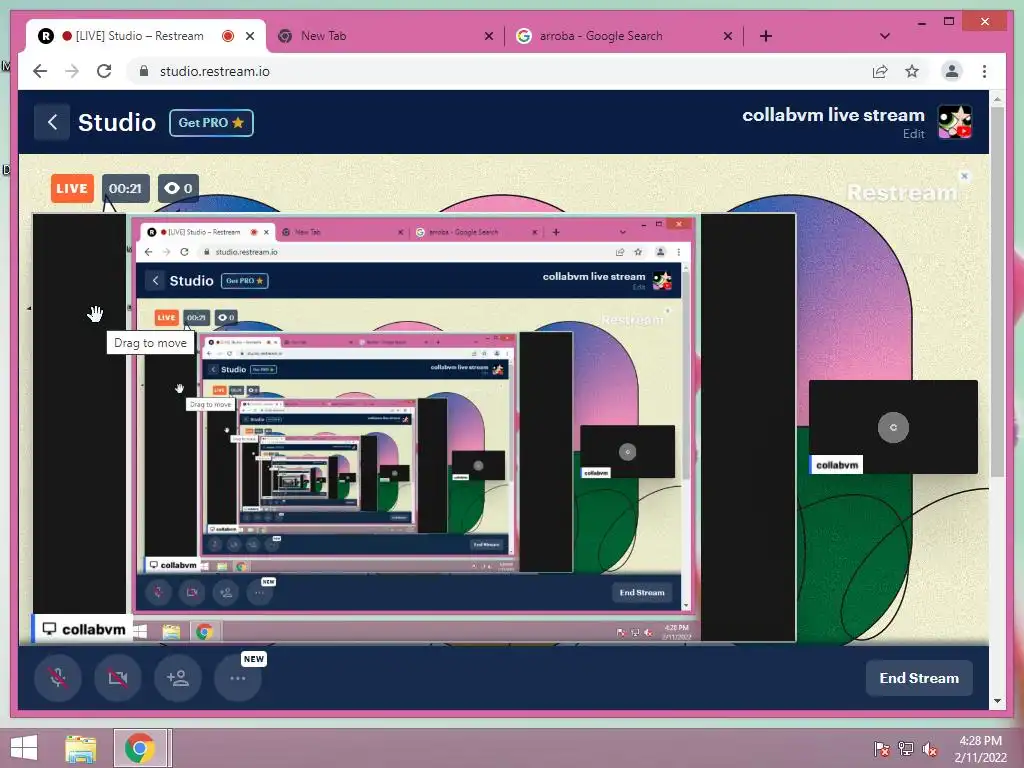Click the browser forward arrow

pyautogui.click(x=72, y=71)
